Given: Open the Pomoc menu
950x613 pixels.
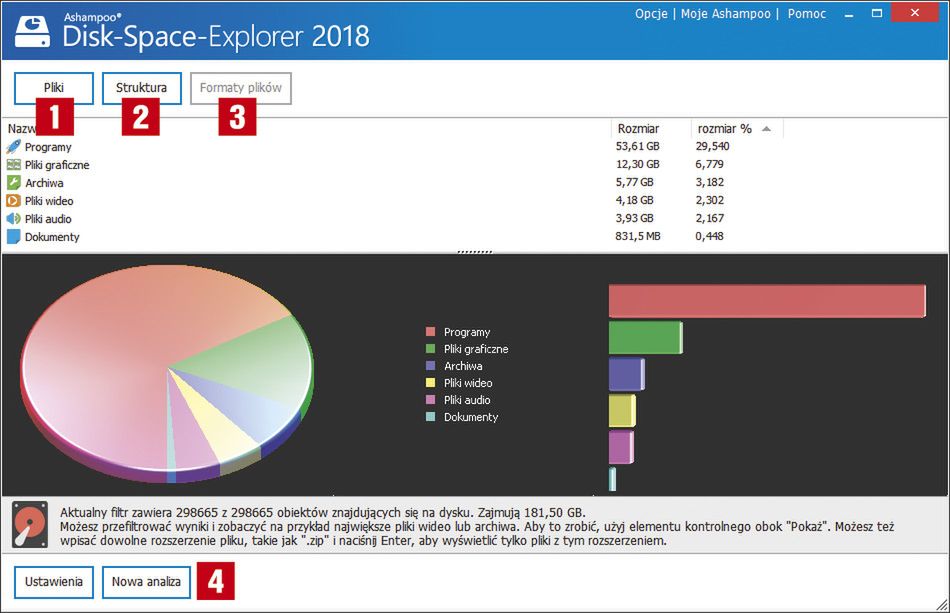Looking at the screenshot, I should pyautogui.click(x=806, y=13).
